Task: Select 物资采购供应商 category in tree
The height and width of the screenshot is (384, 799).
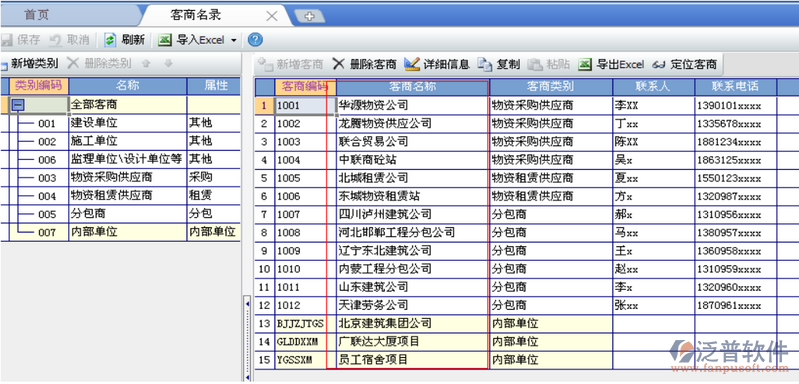Action: tap(111, 177)
